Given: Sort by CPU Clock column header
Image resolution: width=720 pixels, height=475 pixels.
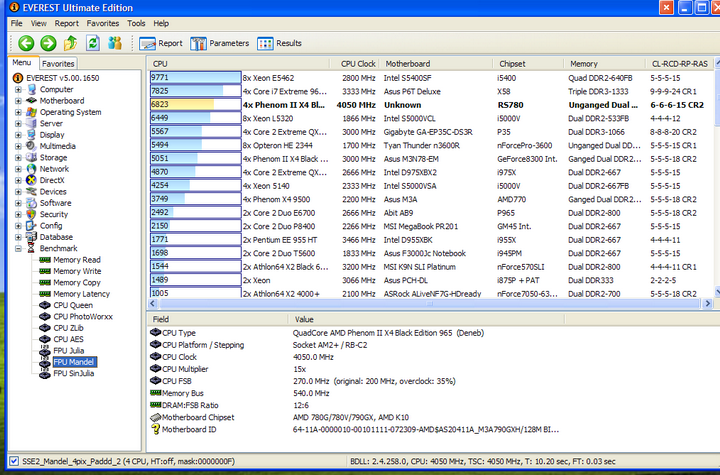Looking at the screenshot, I should point(354,63).
